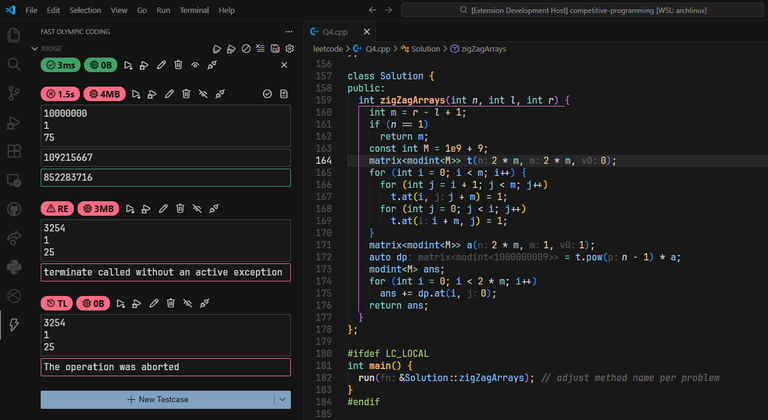The image size is (768, 420).
Task: Run all testcases in Judge header
Action: 216,49
